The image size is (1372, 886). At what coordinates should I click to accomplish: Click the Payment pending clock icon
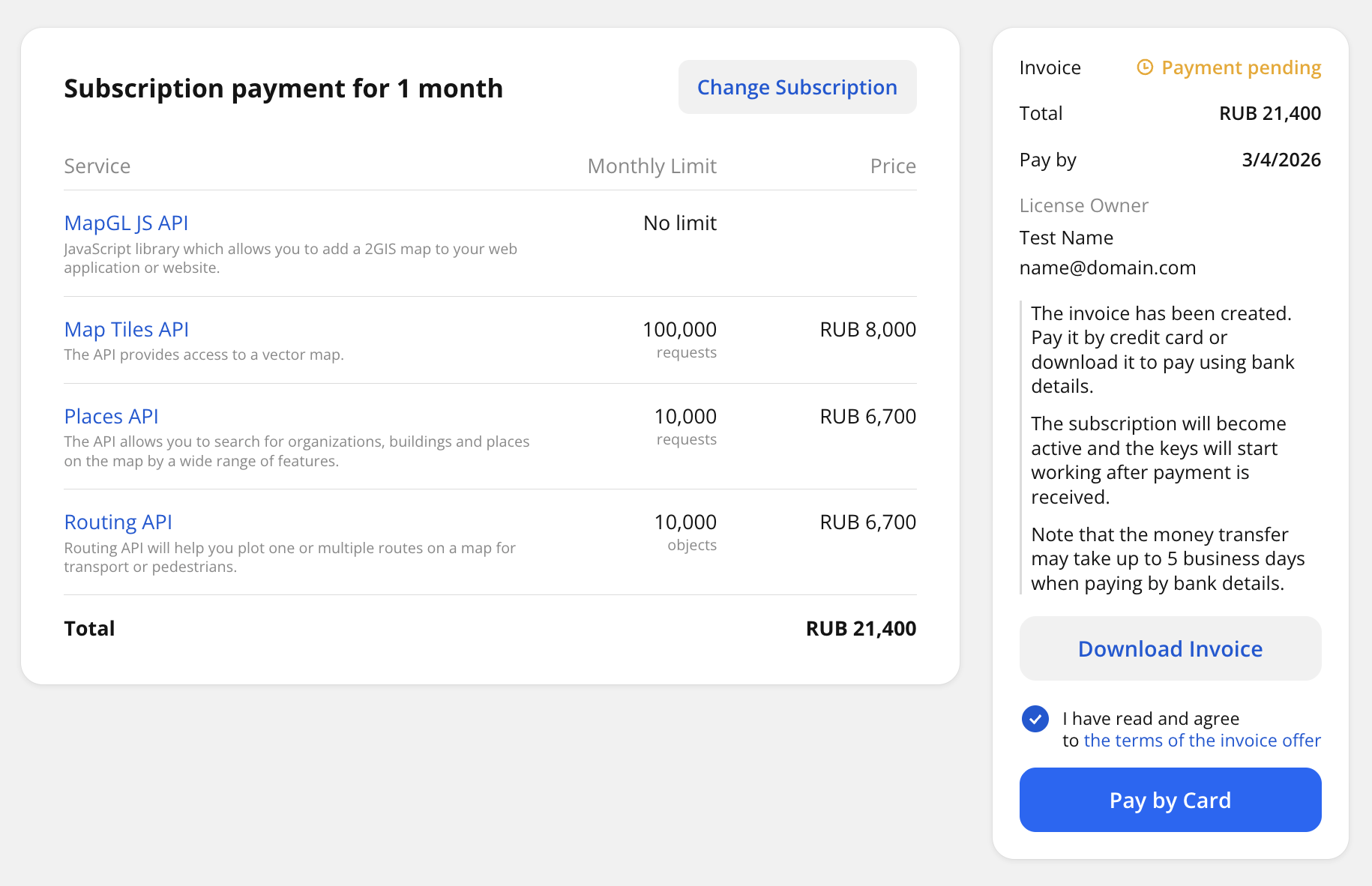[x=1144, y=67]
